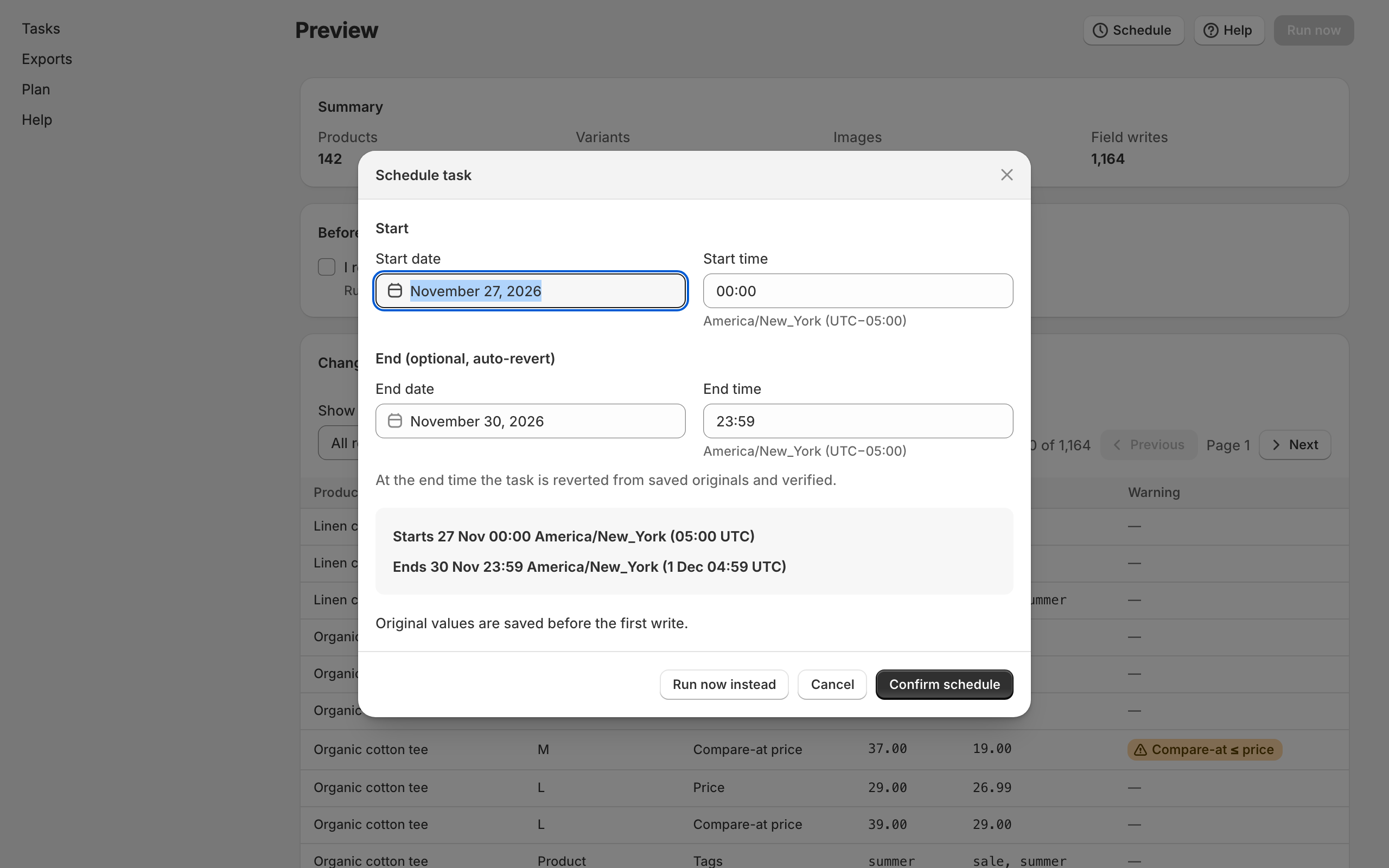Click the Run now button in header
The image size is (1389, 868).
[x=1313, y=30]
